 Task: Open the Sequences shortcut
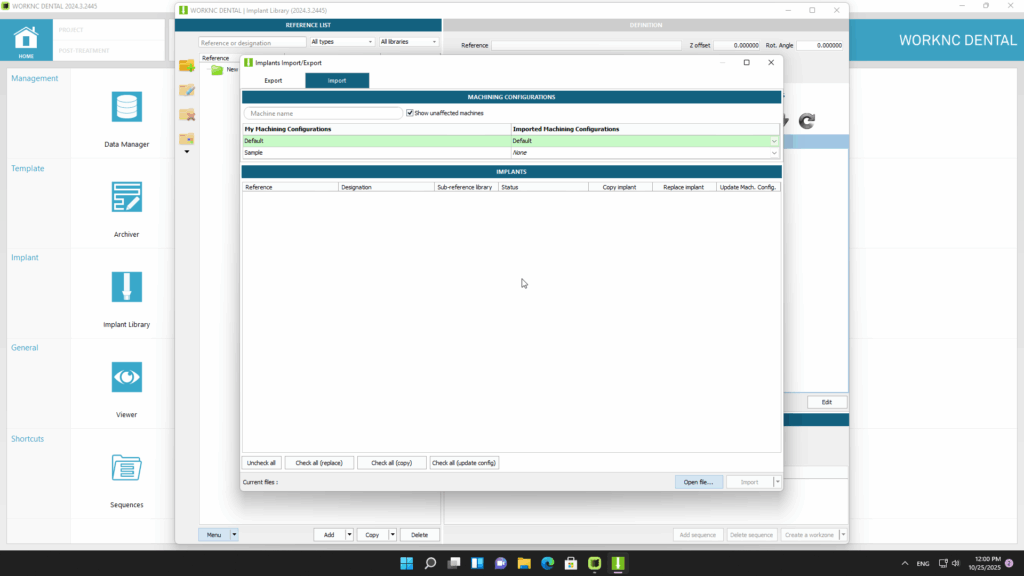tap(126, 468)
